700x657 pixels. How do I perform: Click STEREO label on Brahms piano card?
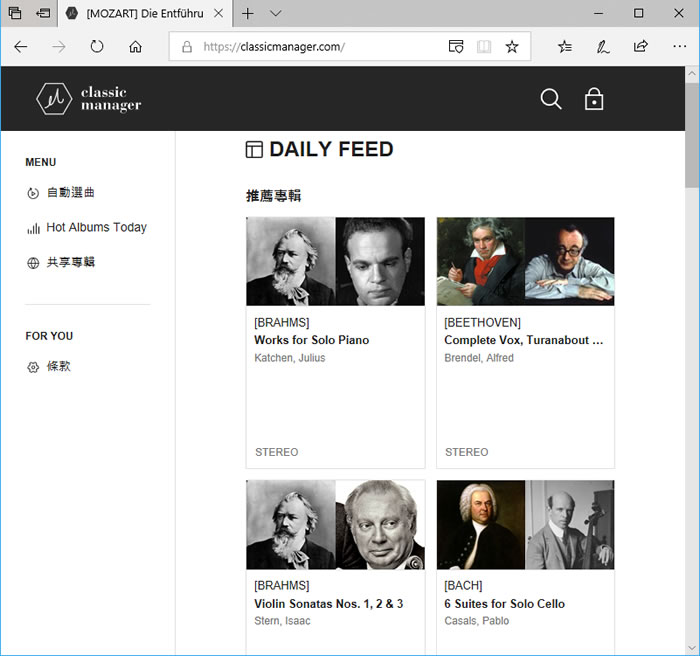pos(276,452)
